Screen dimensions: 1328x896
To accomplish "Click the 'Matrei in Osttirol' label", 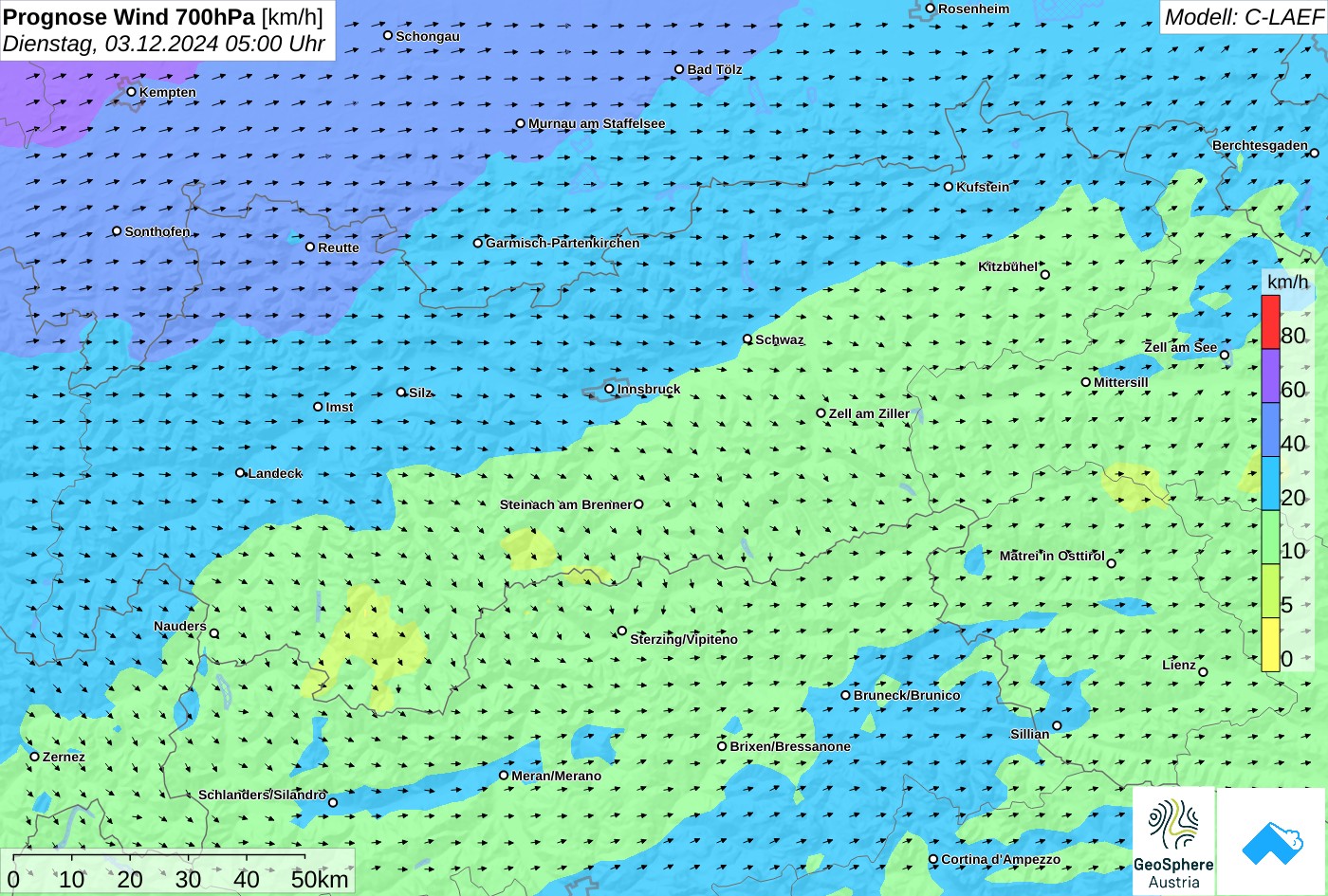I will [x=1052, y=556].
